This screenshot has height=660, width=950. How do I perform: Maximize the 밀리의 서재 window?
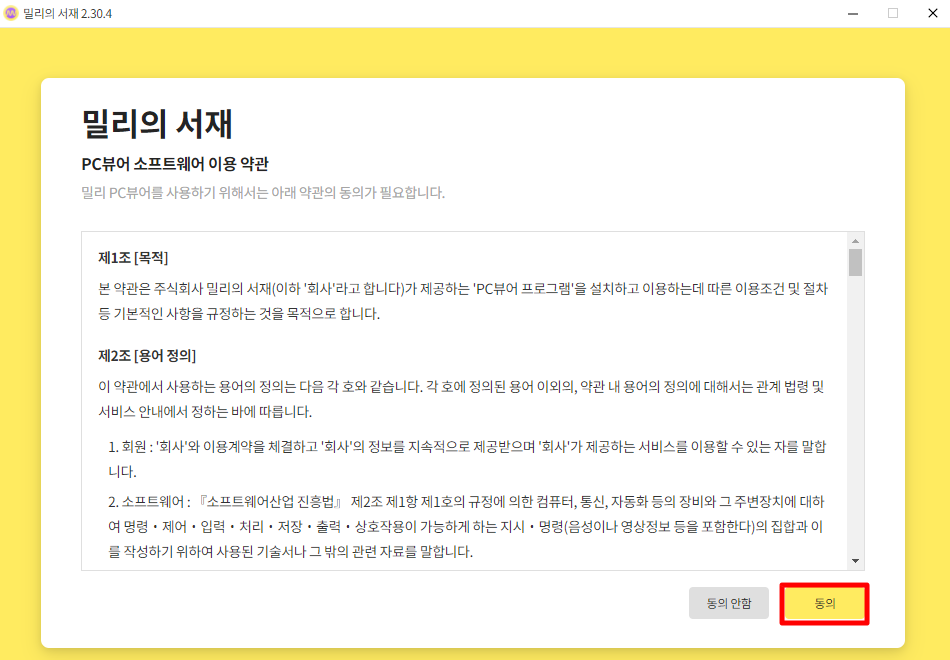[x=893, y=13]
